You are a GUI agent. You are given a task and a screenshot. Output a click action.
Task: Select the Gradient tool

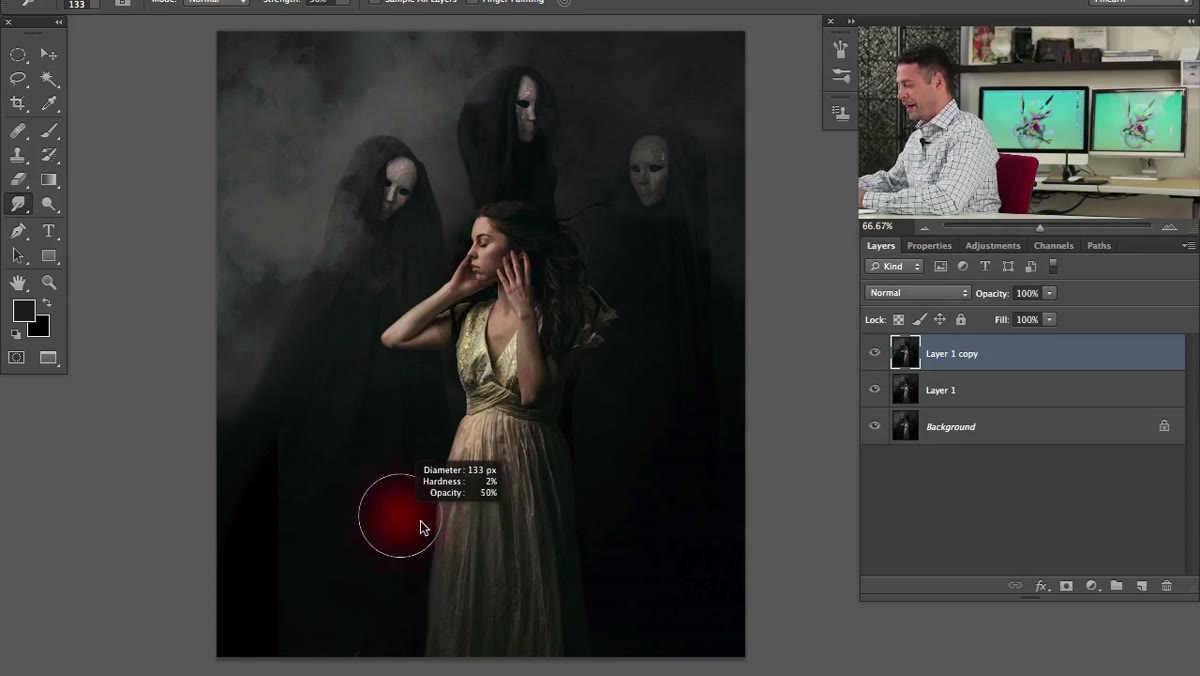(x=48, y=179)
